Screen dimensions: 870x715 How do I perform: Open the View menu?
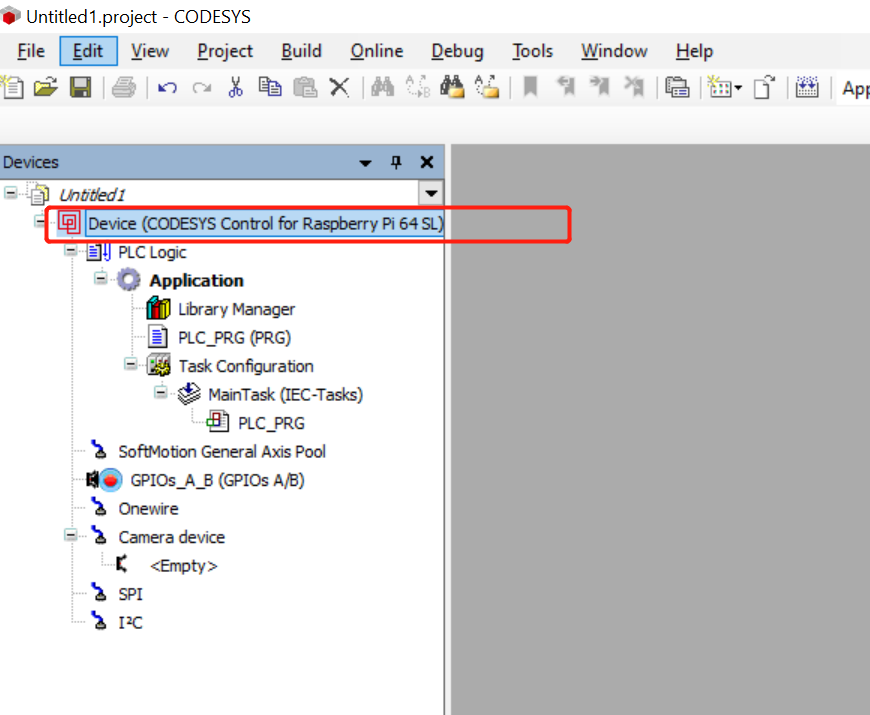pos(150,51)
